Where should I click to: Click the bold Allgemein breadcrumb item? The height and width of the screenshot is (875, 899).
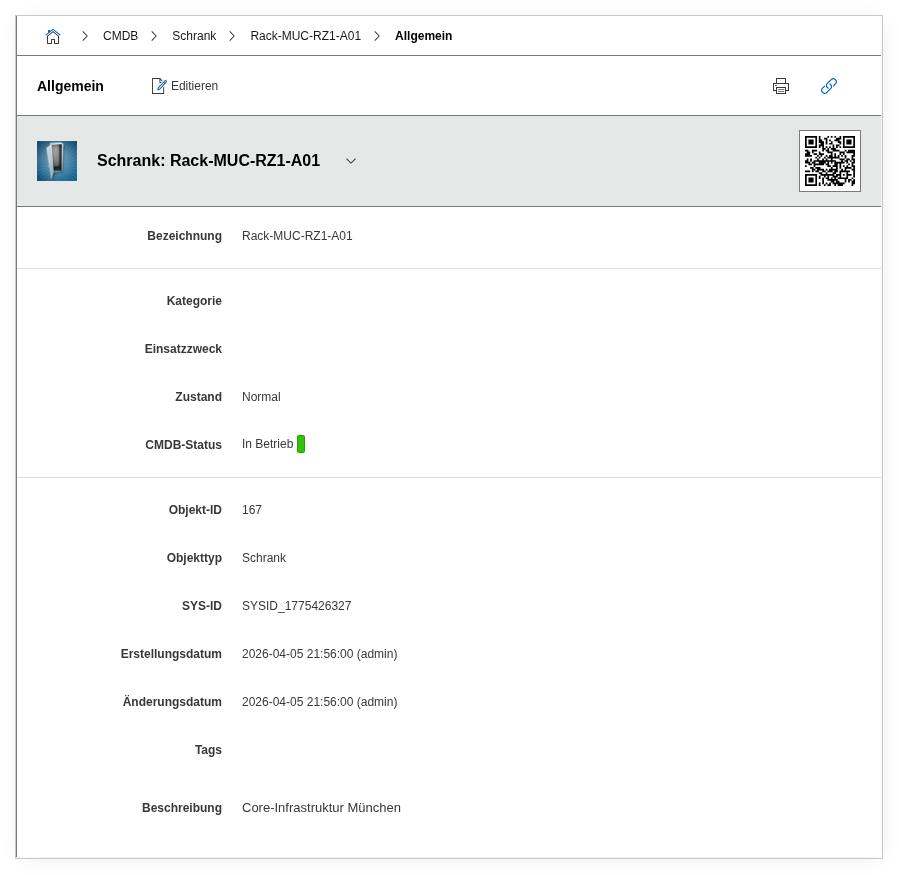pos(423,36)
